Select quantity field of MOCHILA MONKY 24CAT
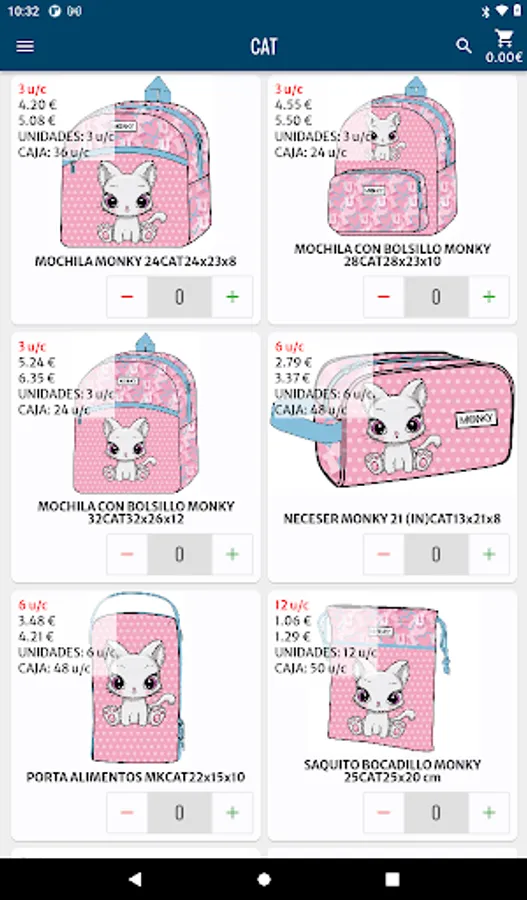527x900 pixels. pyautogui.click(x=180, y=297)
